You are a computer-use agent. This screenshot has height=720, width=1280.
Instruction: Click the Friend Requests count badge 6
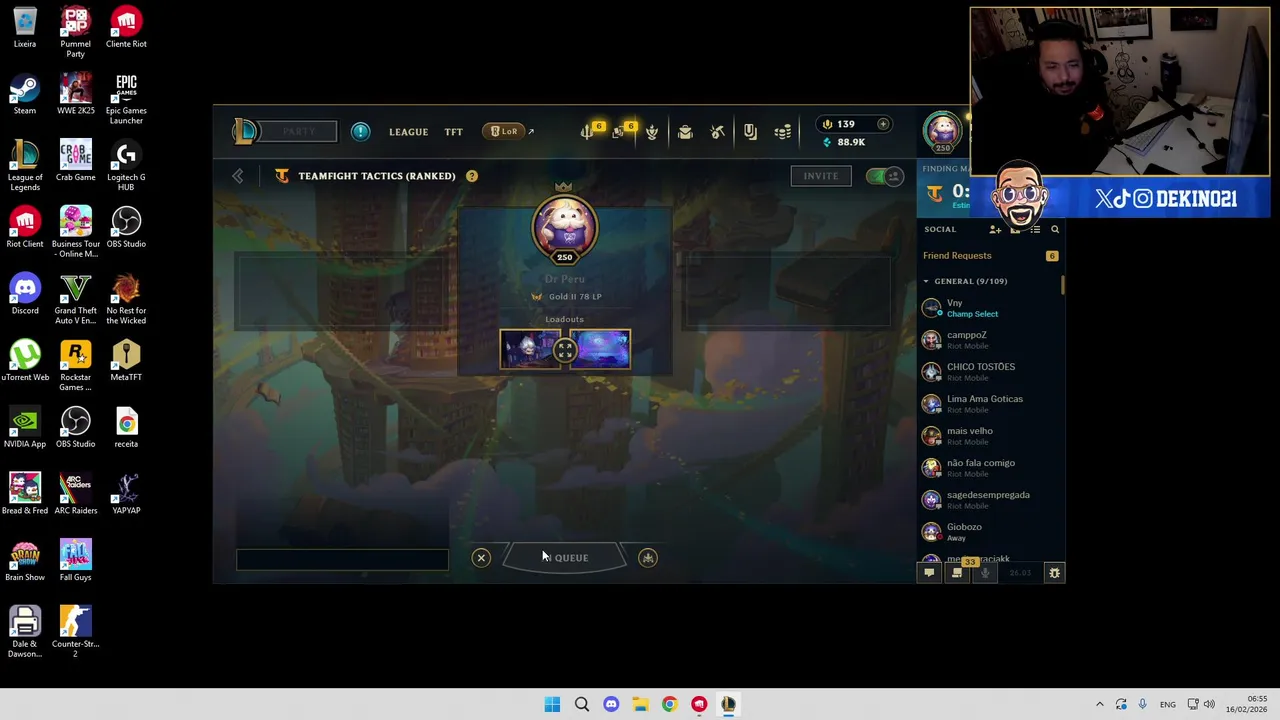click(1052, 256)
